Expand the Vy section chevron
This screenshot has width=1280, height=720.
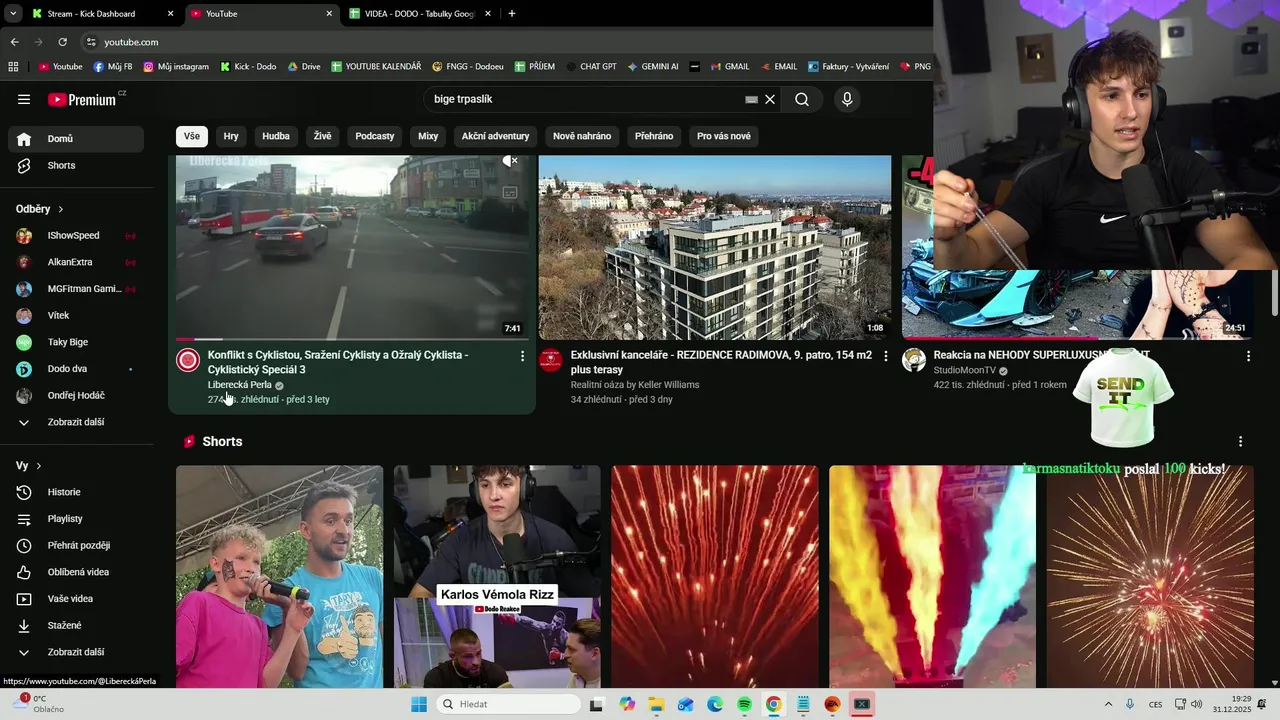[39, 466]
